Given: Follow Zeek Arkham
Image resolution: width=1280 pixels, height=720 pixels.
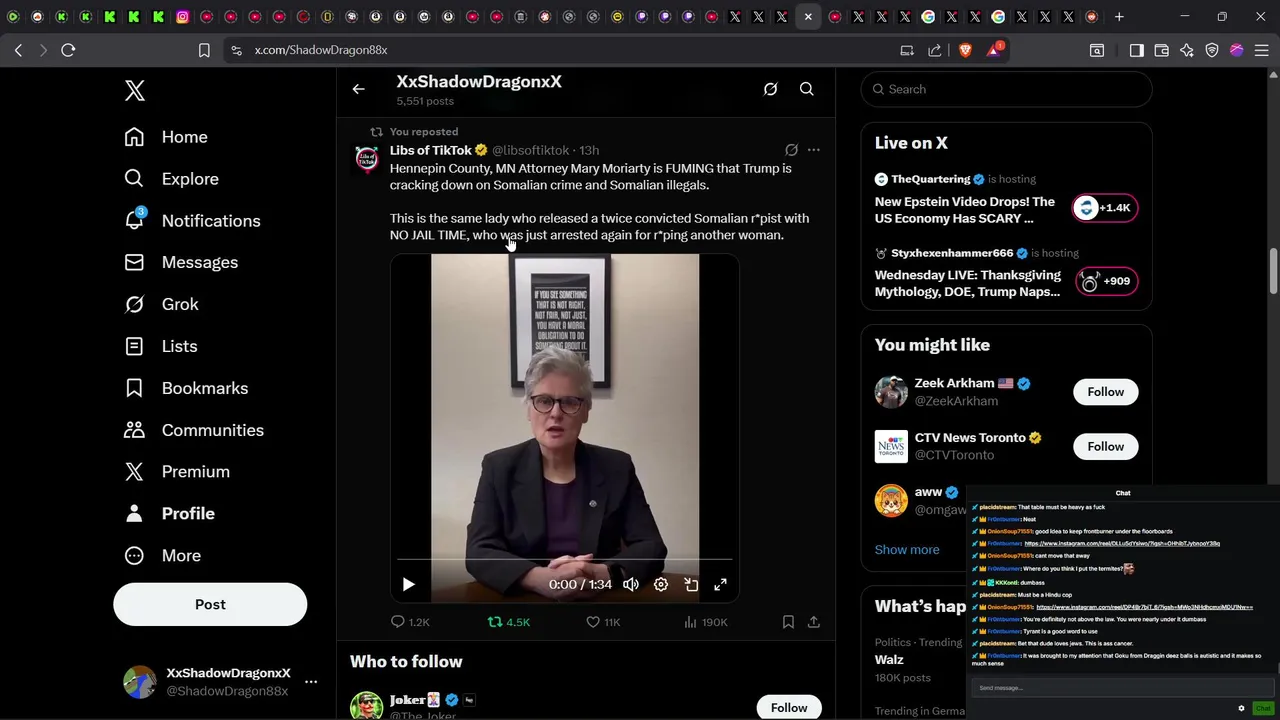Looking at the screenshot, I should (x=1105, y=392).
